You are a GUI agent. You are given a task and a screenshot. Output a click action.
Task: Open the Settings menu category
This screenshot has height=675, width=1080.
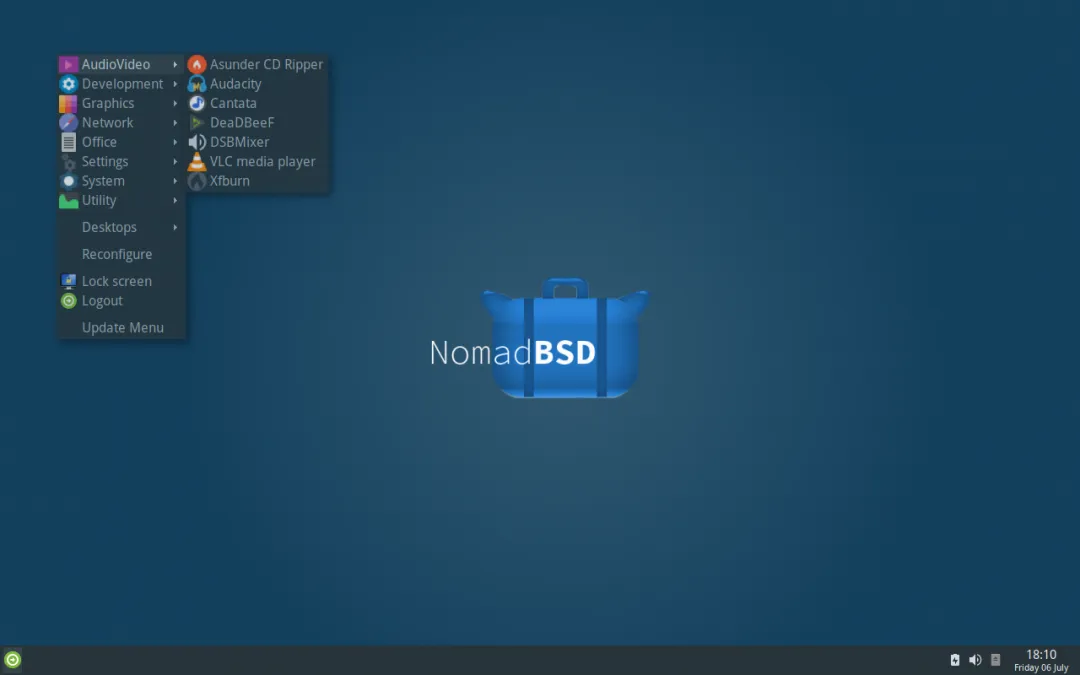tap(121, 162)
